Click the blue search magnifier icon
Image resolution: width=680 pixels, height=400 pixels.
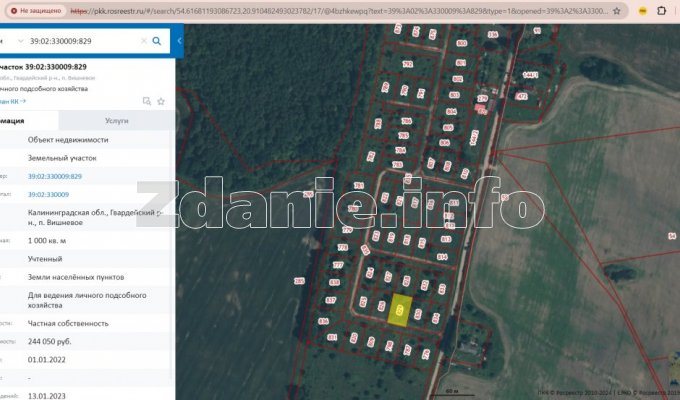[157, 41]
